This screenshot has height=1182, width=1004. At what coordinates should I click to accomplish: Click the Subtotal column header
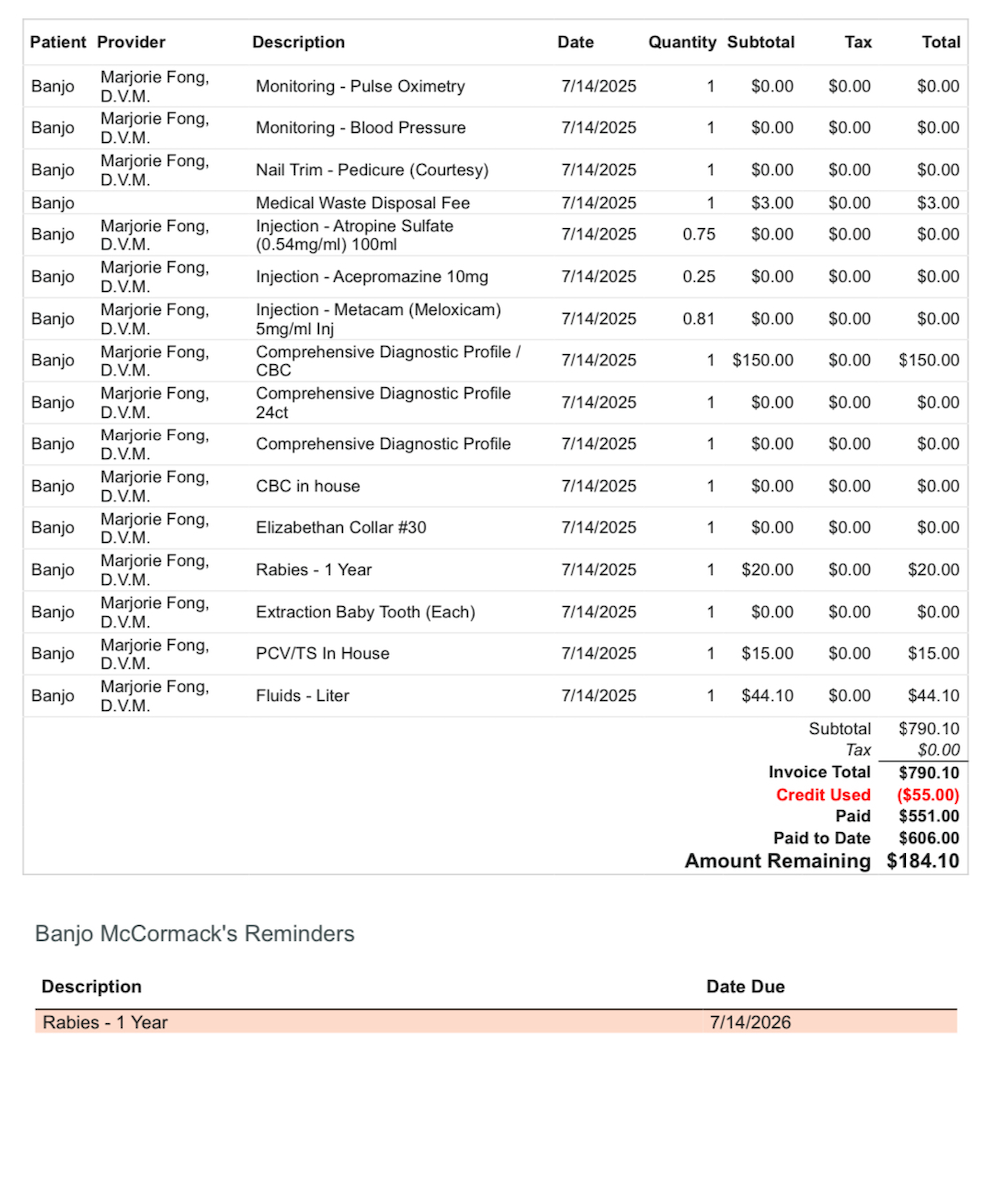(x=761, y=42)
